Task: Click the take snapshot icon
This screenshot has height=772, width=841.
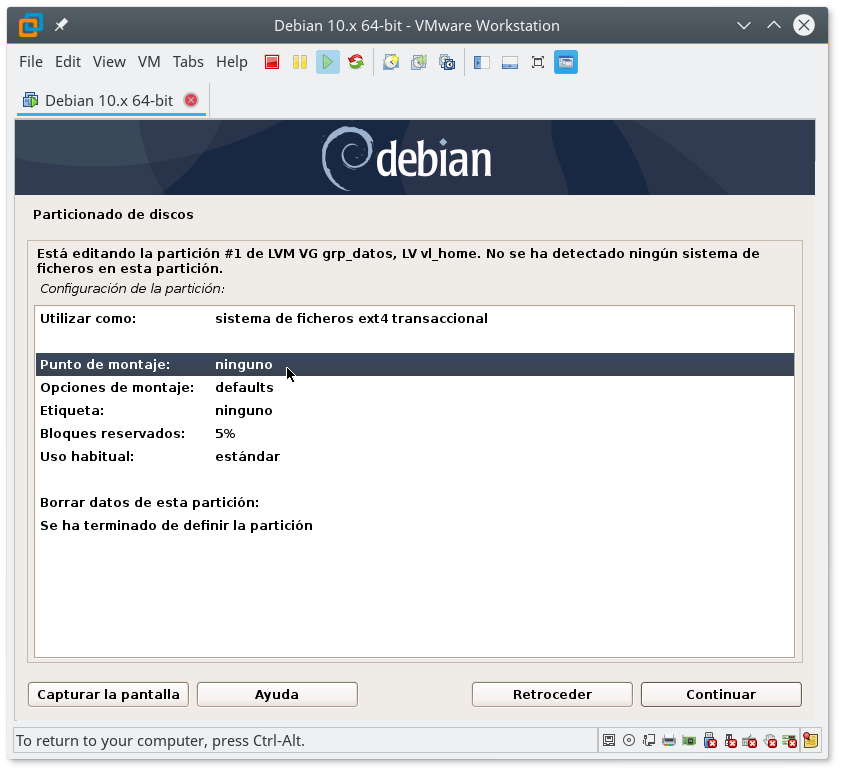Action: pos(391,62)
